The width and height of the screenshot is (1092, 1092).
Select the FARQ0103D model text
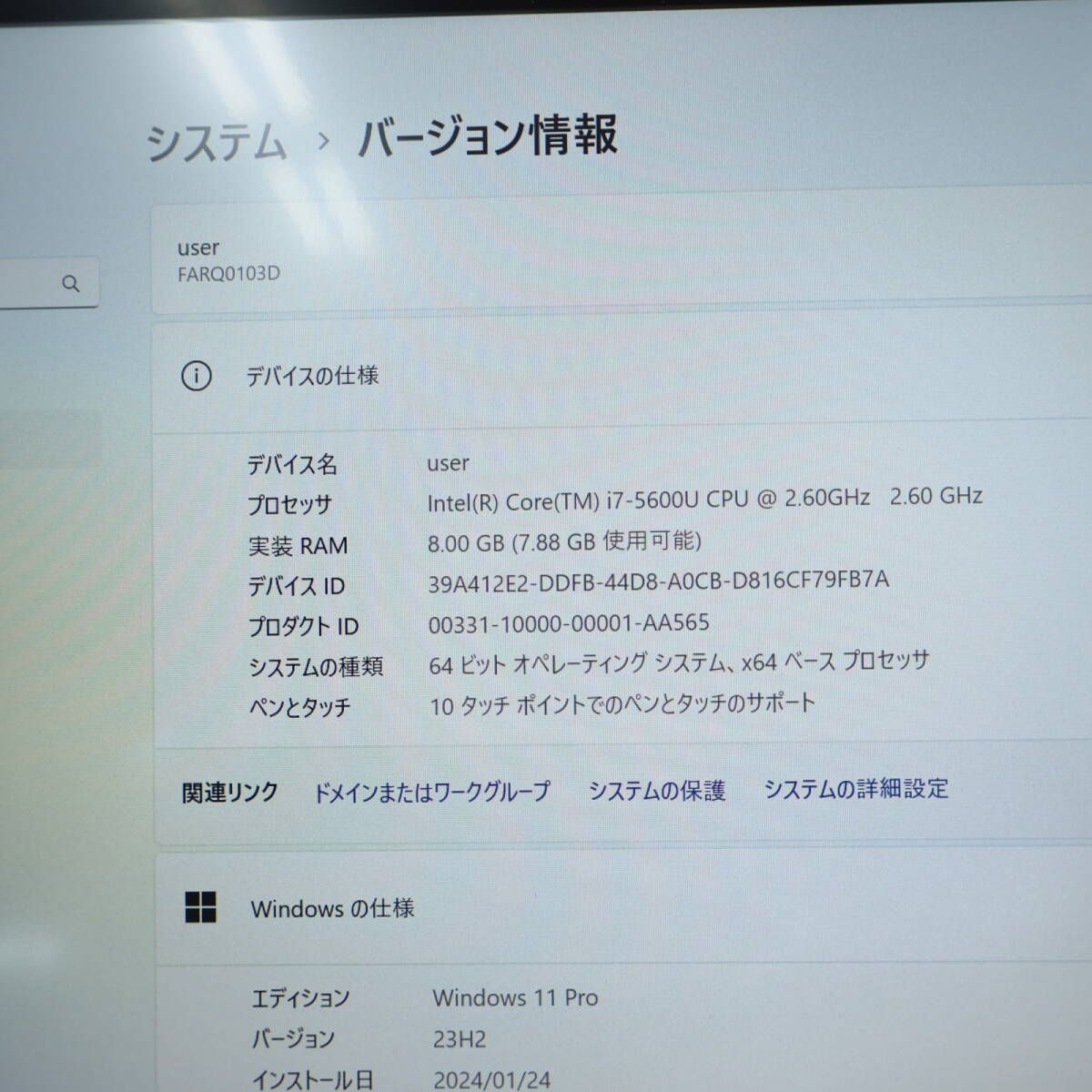[x=228, y=274]
